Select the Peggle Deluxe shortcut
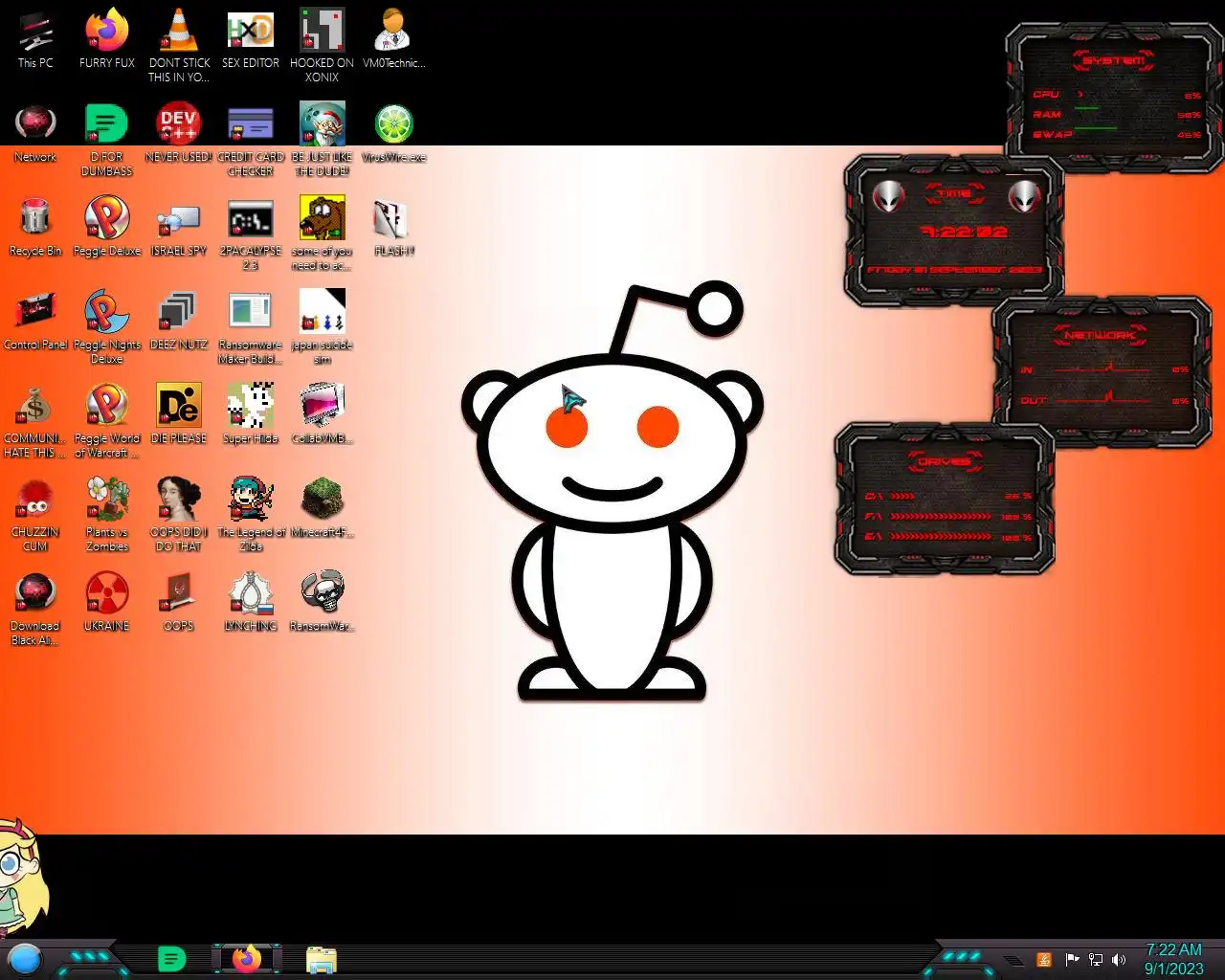Screen dimensions: 1225x980 click(107, 228)
